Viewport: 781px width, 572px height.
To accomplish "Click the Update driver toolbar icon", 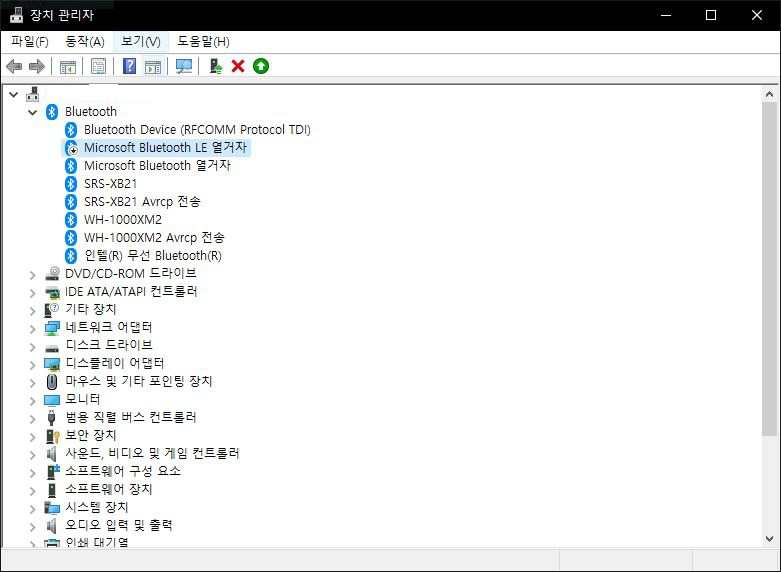I will (215, 66).
